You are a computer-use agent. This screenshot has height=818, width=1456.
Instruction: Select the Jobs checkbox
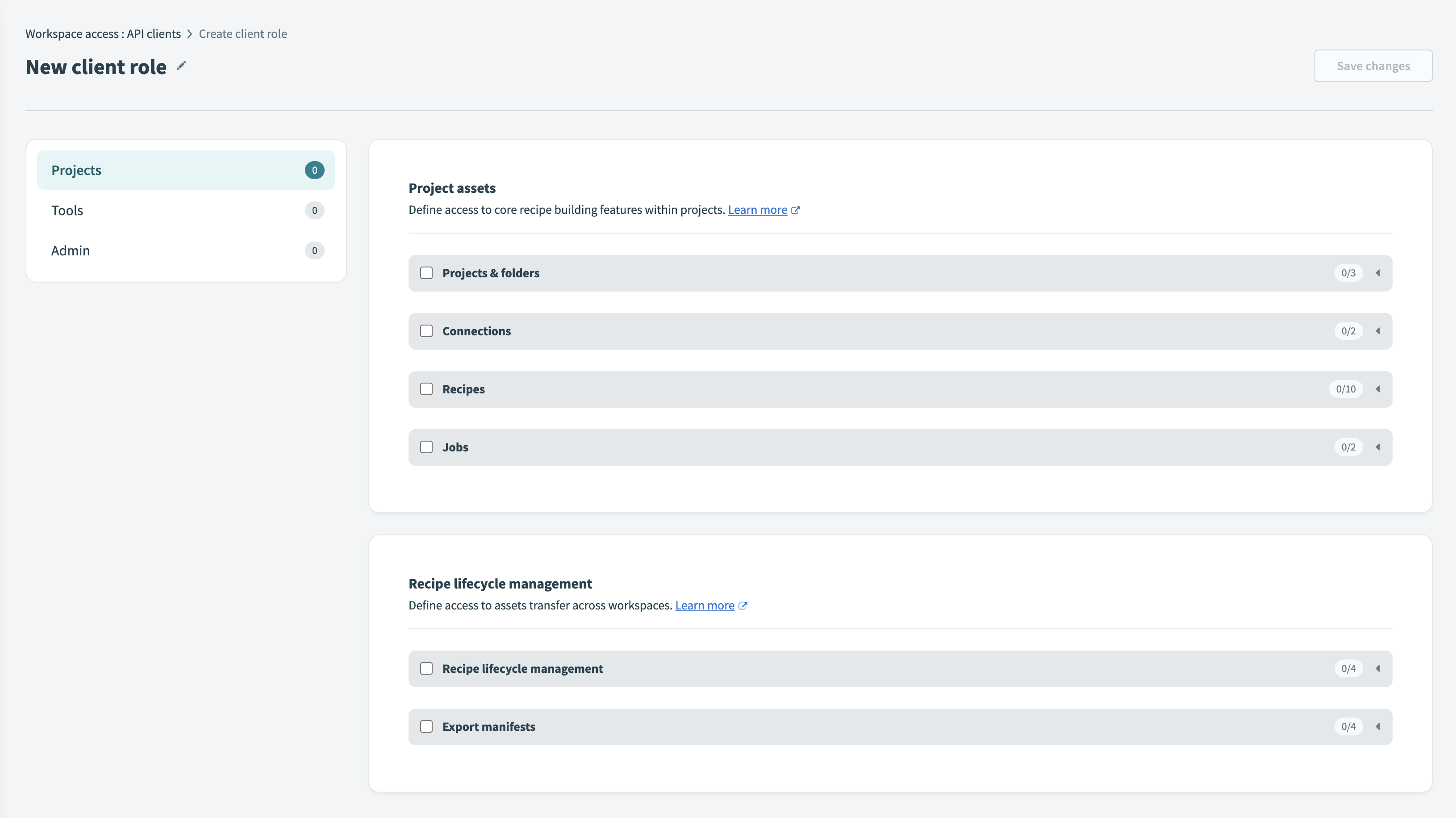click(x=426, y=447)
